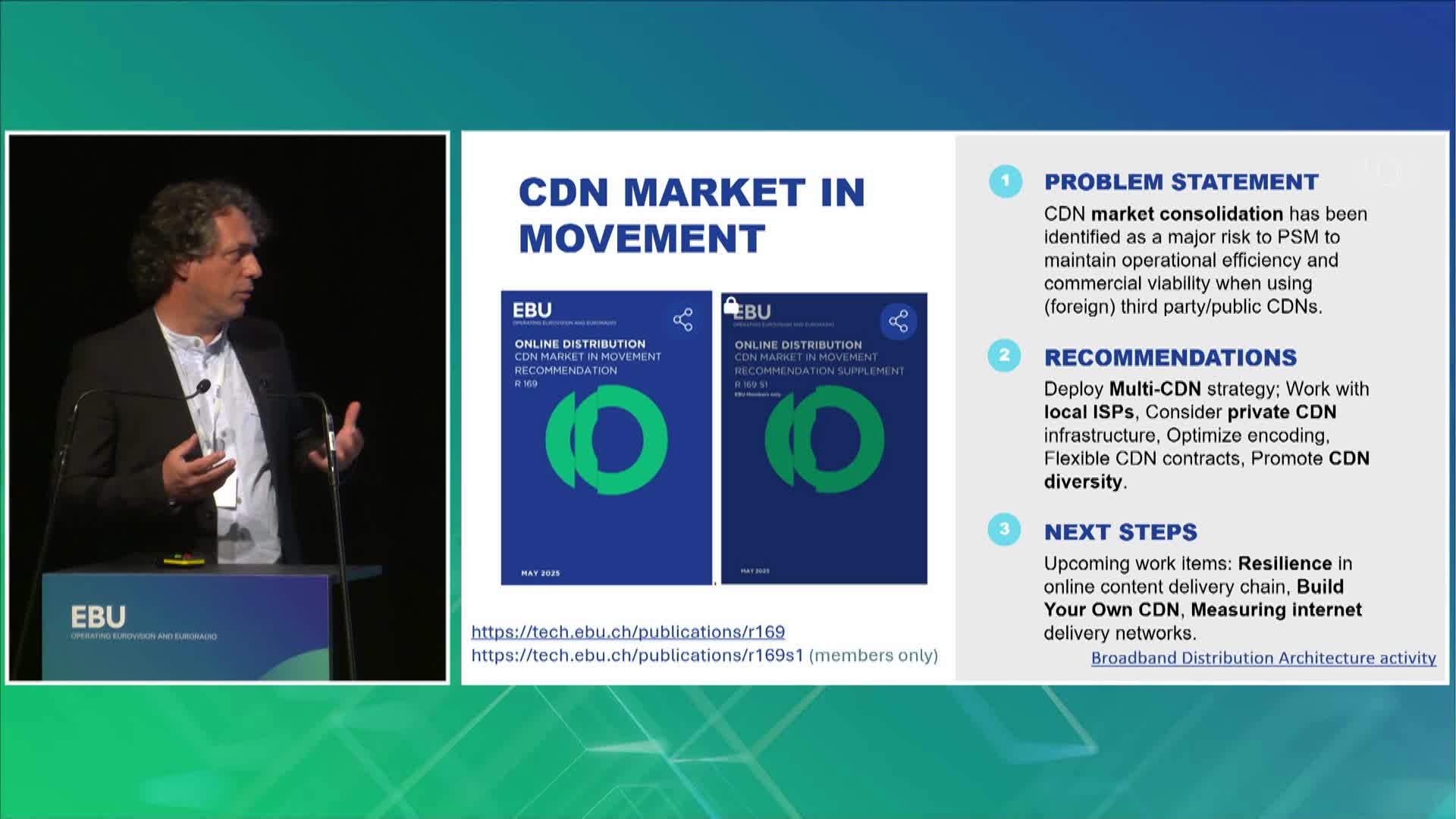The image size is (1456, 819).
Task: Click the EBU logo on the podium
Action: pyautogui.click(x=99, y=617)
